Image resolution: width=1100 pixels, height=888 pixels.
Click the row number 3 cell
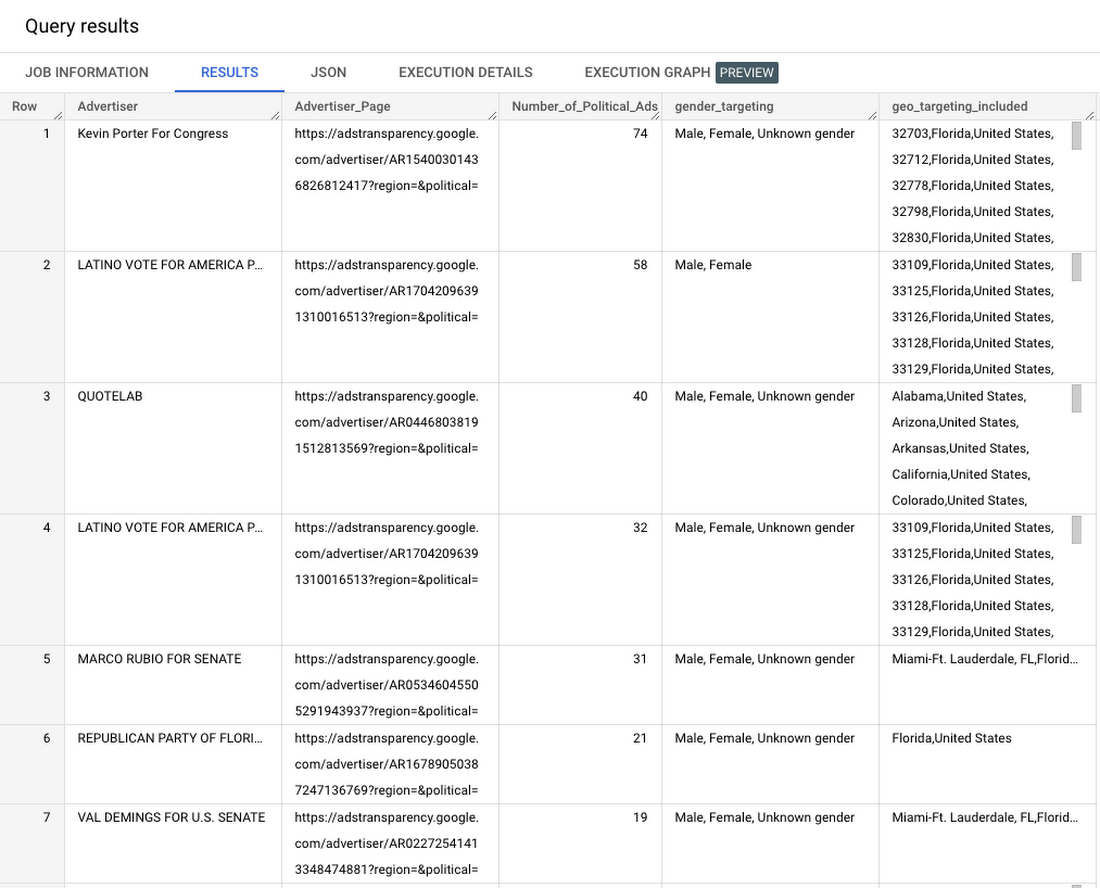[32, 448]
